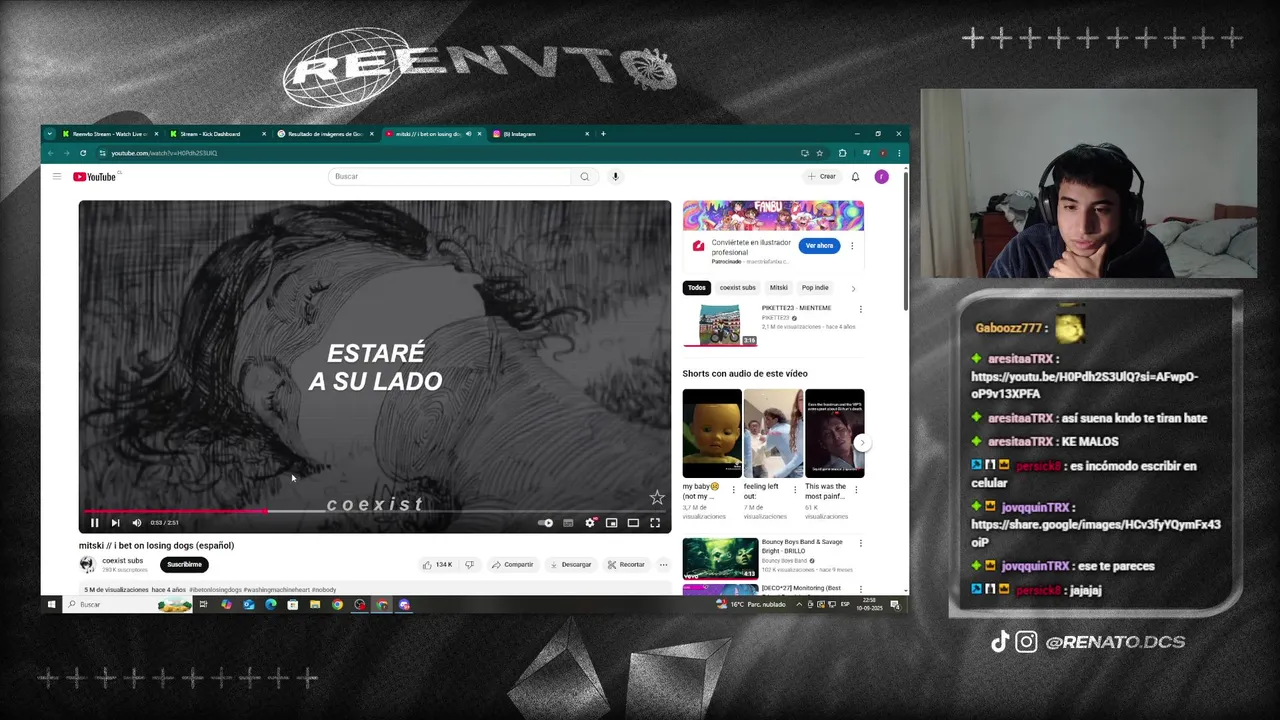Focus the Buscar search field
This screenshot has height=720, width=1280.
(450, 176)
